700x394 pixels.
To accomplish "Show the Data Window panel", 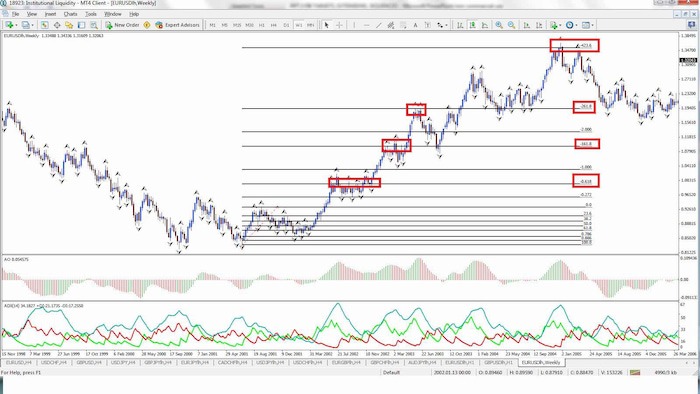I will [x=57, y=25].
